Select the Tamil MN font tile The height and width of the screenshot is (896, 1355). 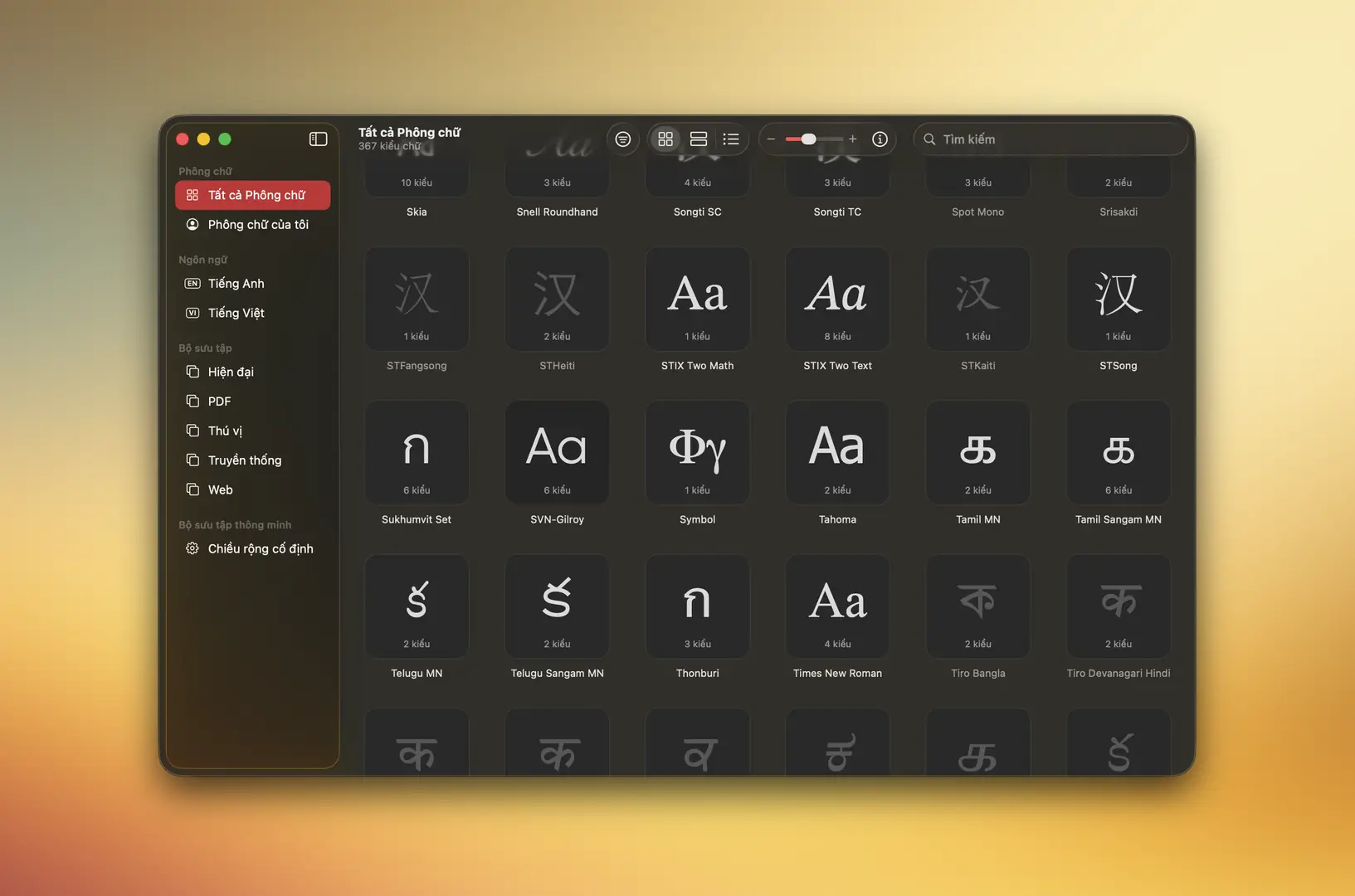(978, 453)
